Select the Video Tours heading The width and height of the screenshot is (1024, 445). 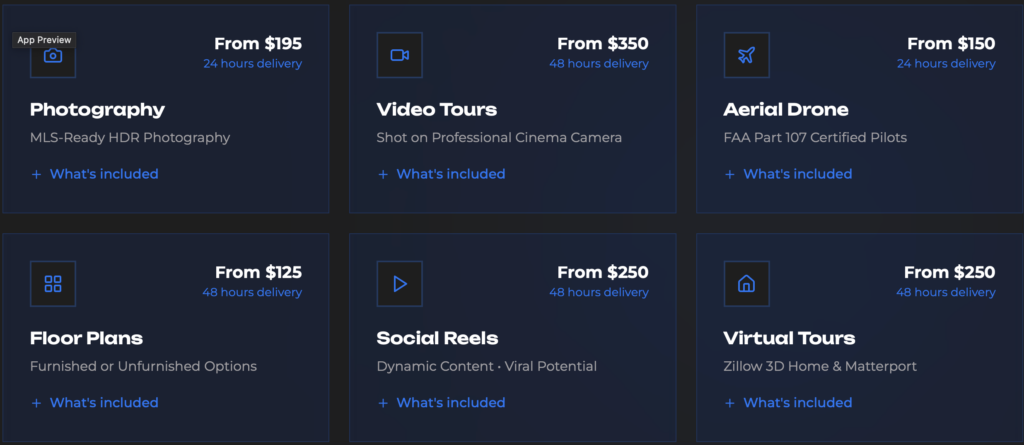tap(436, 110)
